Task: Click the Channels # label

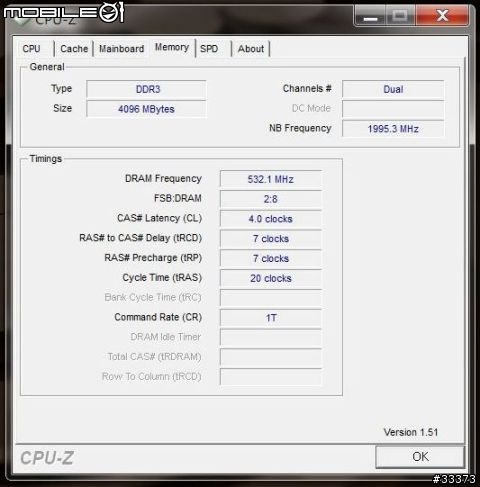Action: point(307,89)
